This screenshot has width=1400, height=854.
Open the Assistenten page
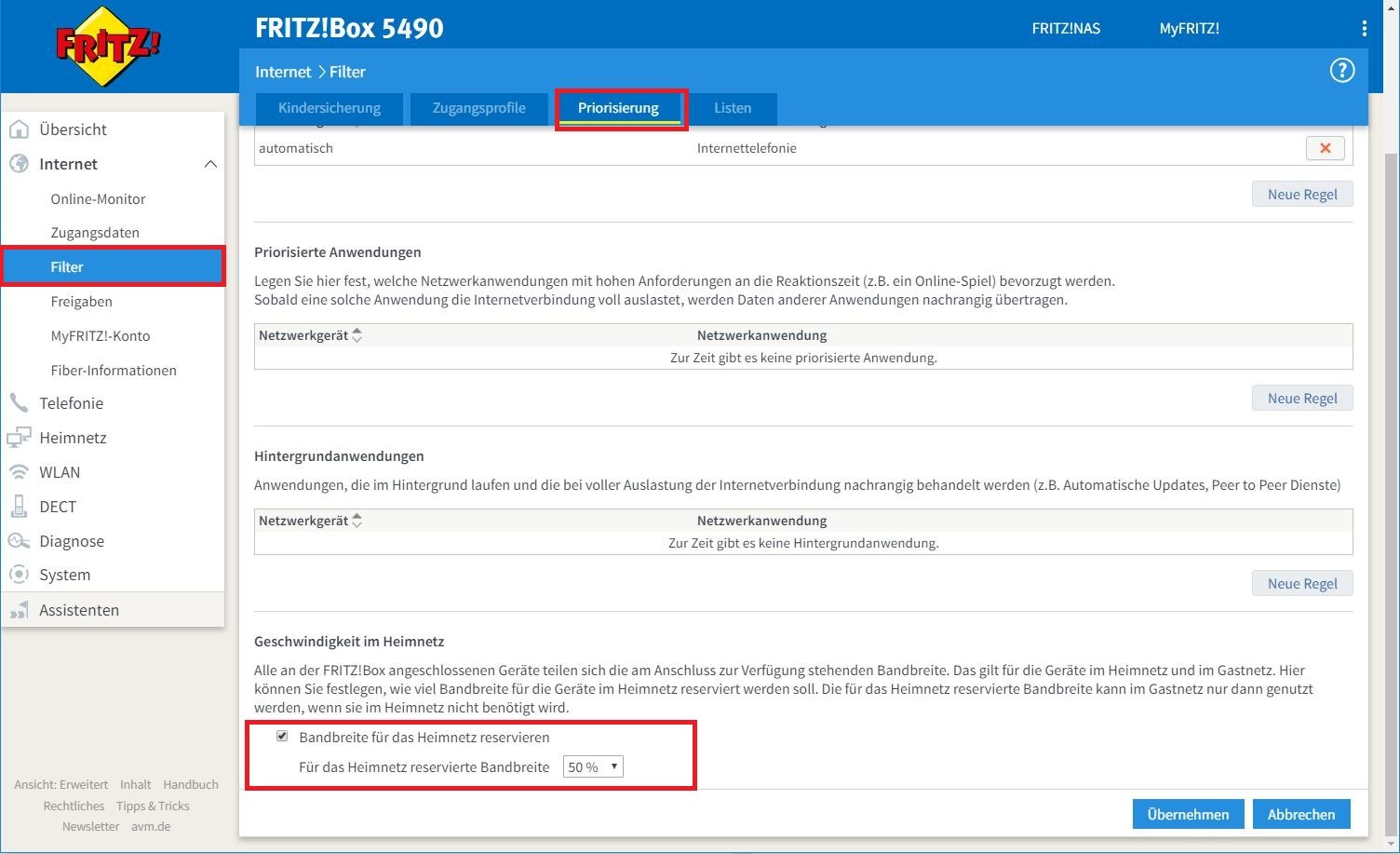coord(79,610)
